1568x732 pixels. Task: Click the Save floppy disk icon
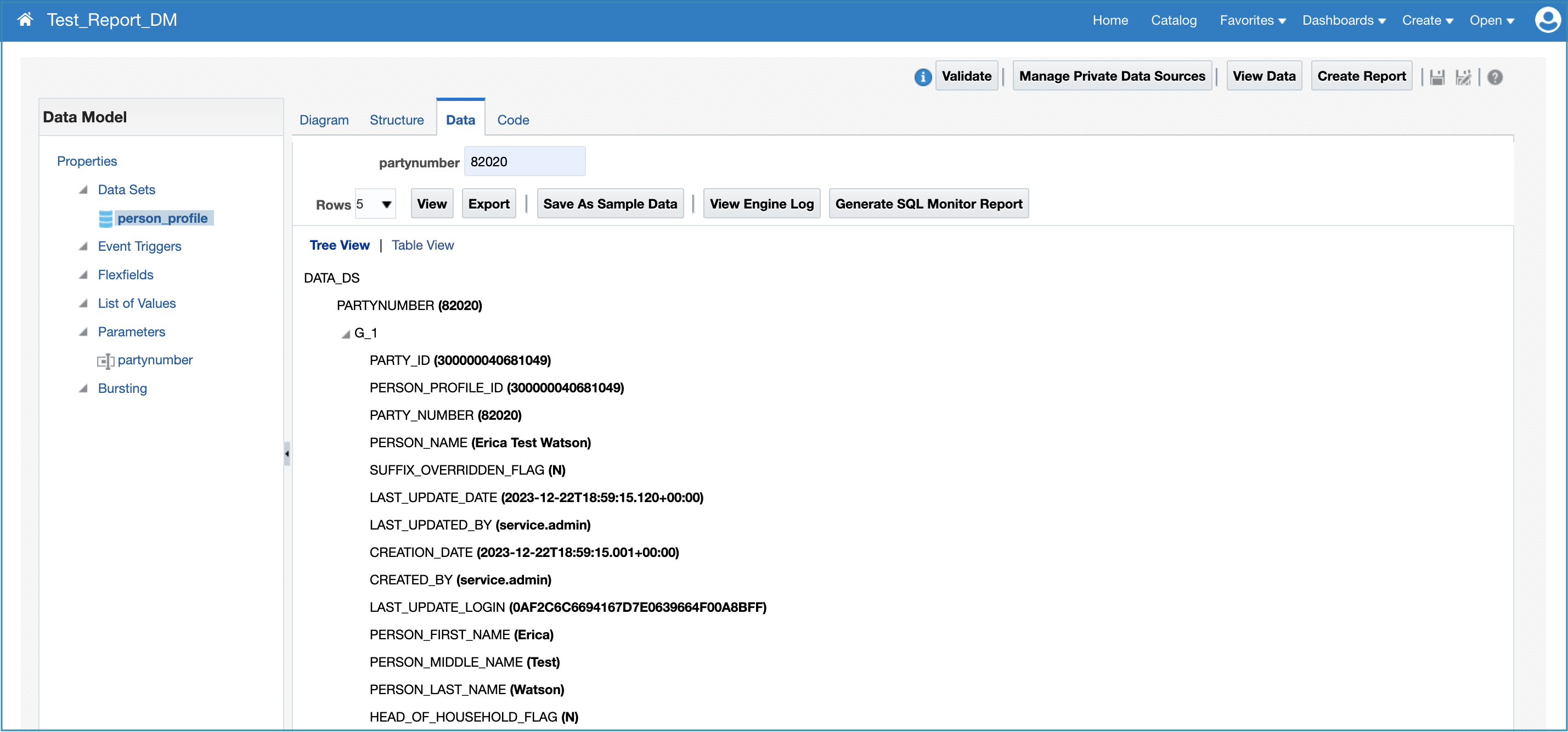coord(1437,77)
